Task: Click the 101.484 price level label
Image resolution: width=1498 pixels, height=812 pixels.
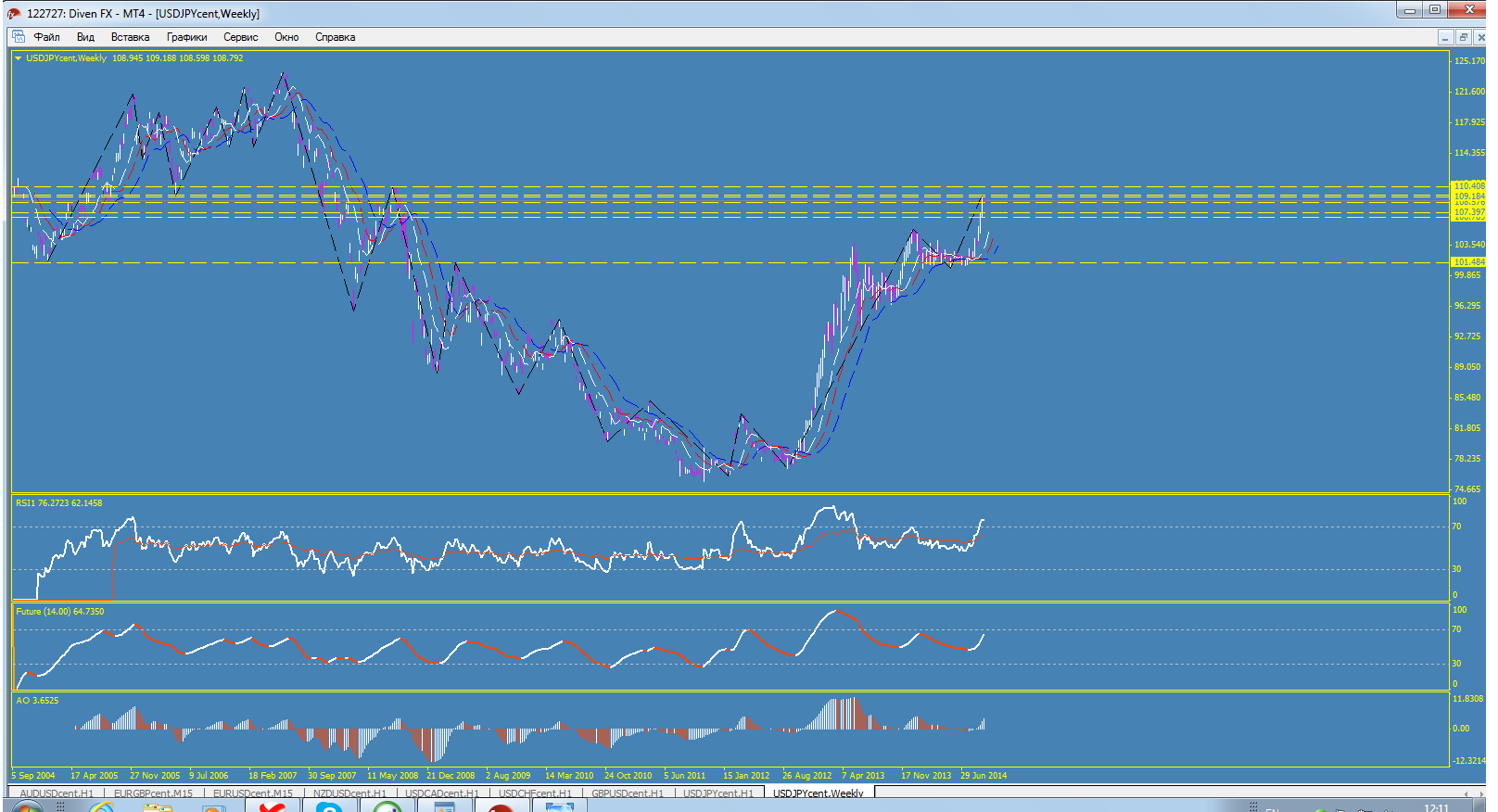Action: 1468,262
